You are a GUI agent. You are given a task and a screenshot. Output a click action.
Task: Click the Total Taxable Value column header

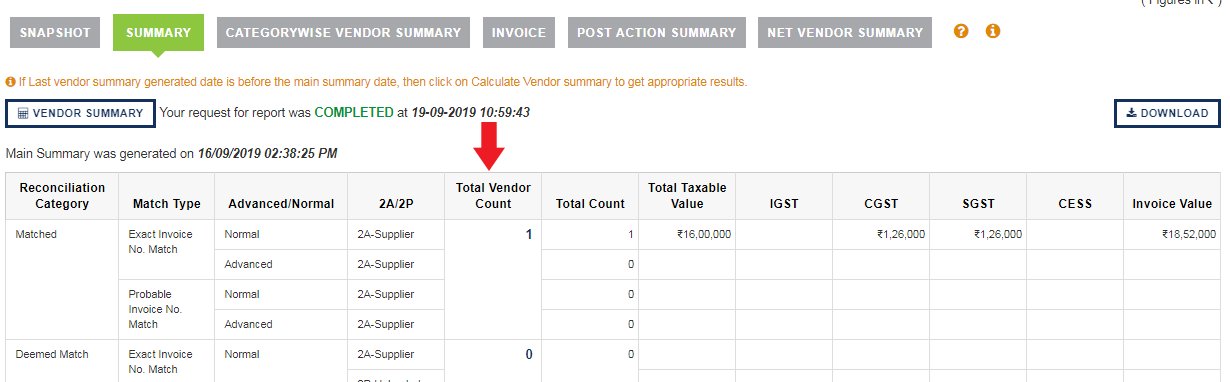687,196
